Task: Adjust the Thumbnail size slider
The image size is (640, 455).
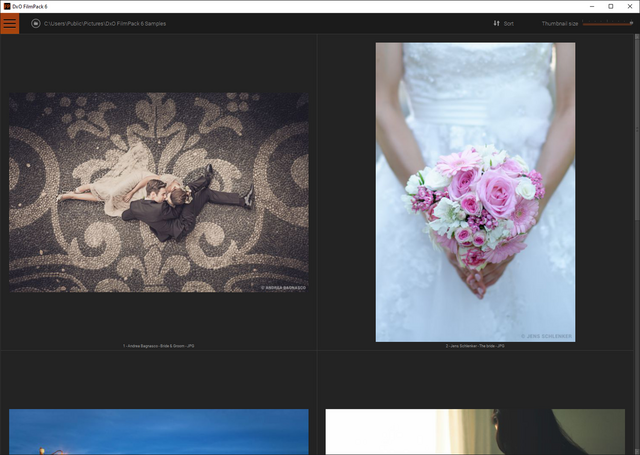Action: [607, 23]
